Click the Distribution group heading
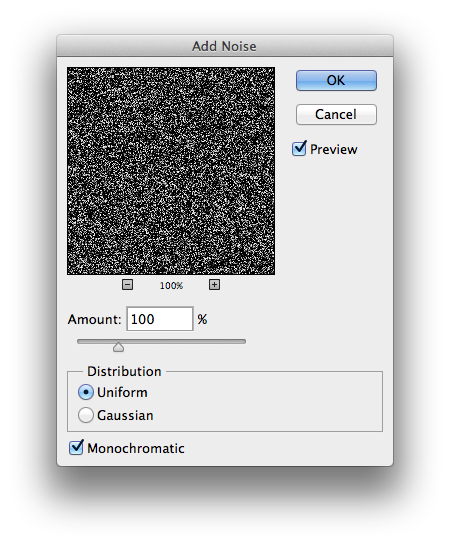The height and width of the screenshot is (545, 450). point(124,371)
